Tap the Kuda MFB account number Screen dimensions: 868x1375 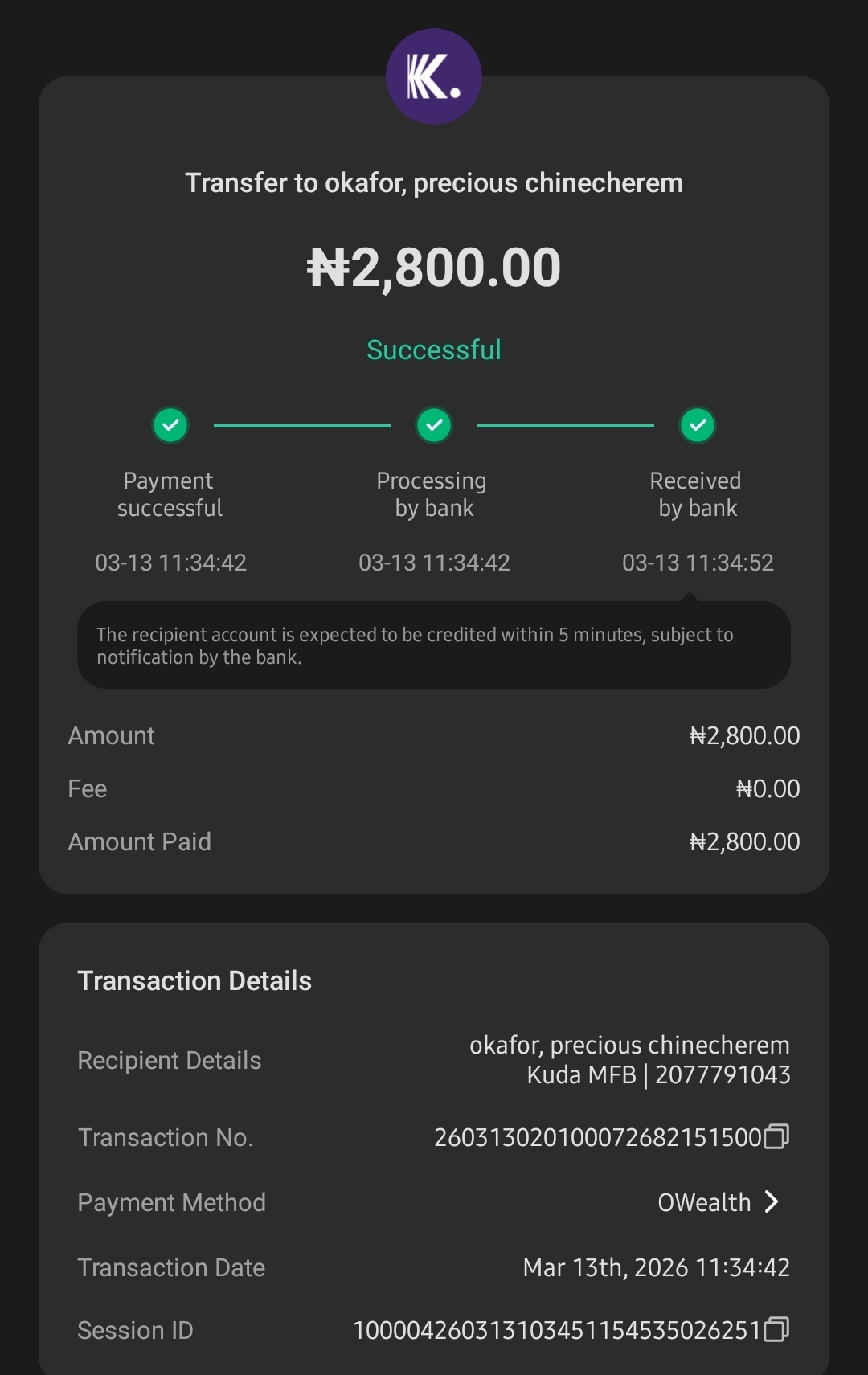[x=722, y=1074]
